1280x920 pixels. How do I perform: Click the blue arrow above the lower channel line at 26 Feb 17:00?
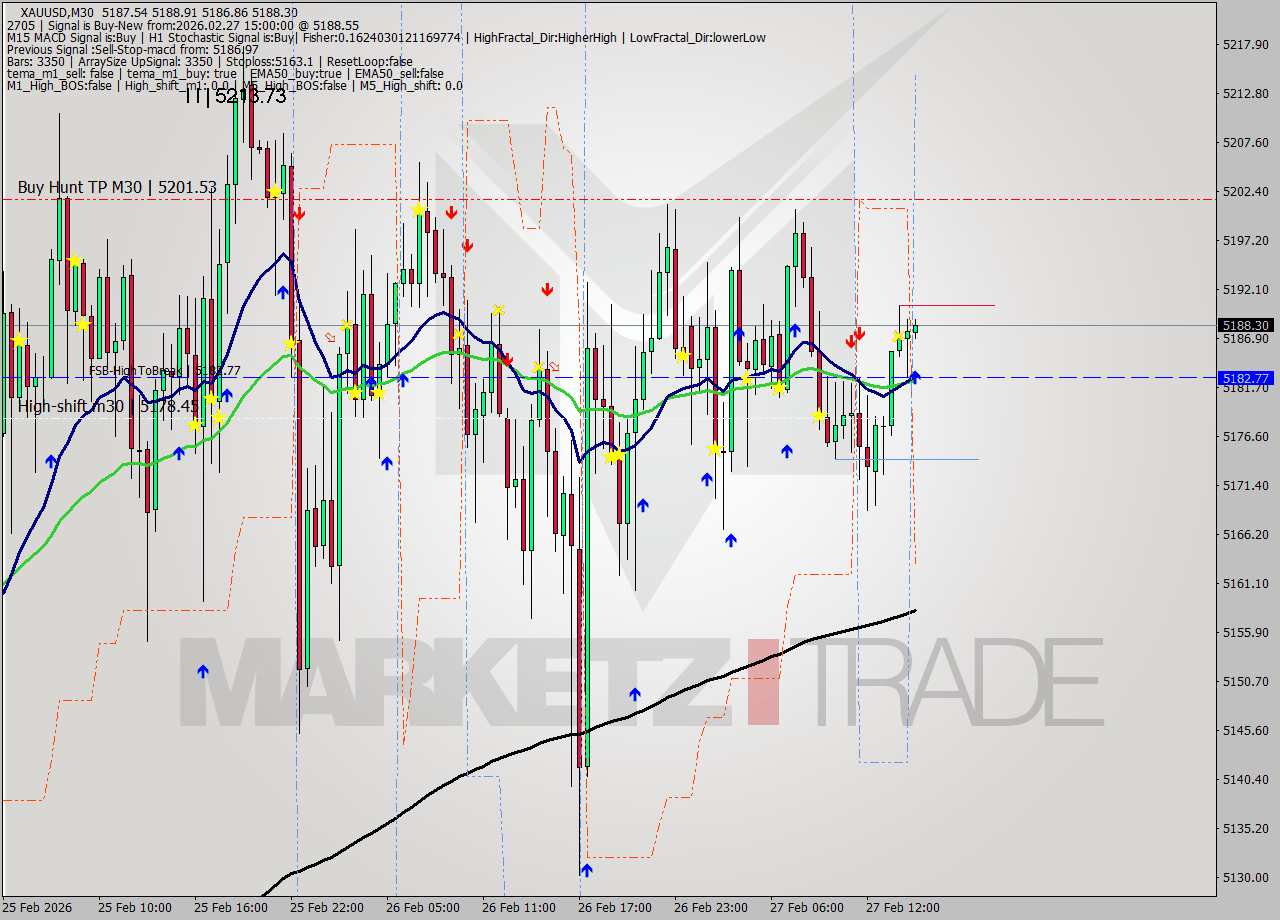tap(643, 506)
